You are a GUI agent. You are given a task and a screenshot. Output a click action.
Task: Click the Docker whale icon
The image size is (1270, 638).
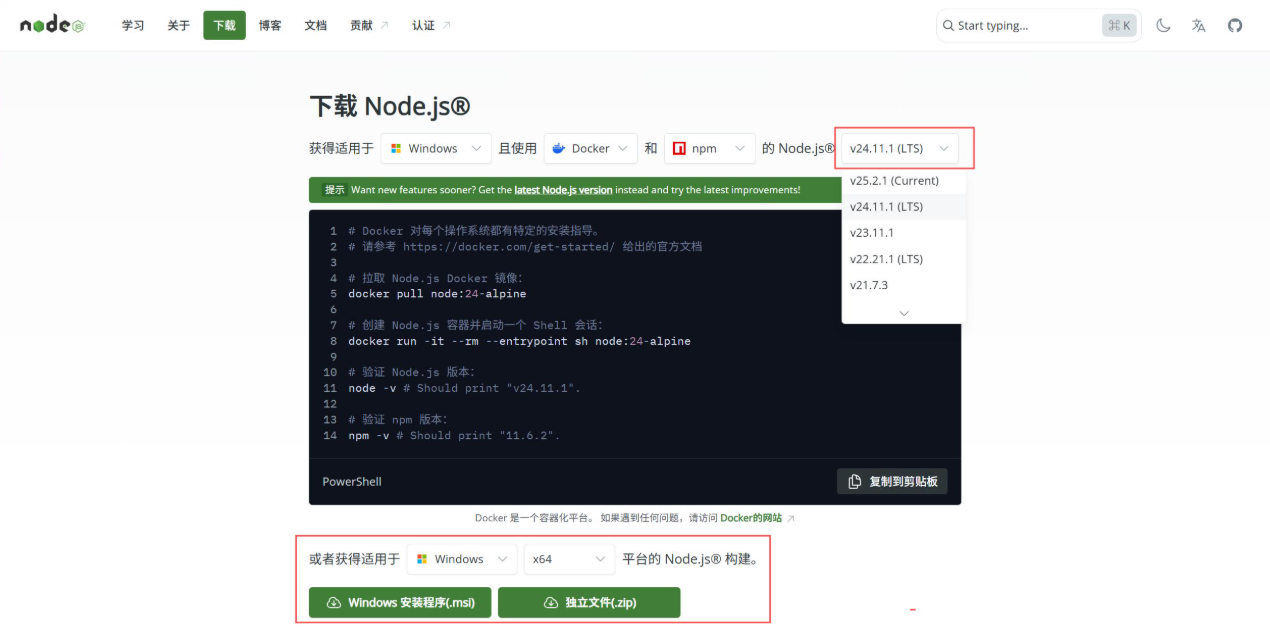560,148
